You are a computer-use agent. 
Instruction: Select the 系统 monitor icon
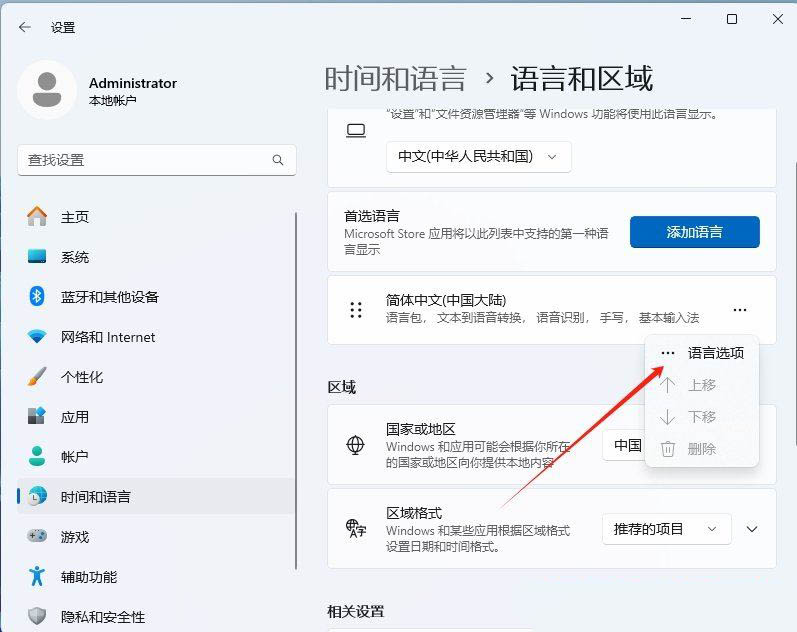[37, 257]
